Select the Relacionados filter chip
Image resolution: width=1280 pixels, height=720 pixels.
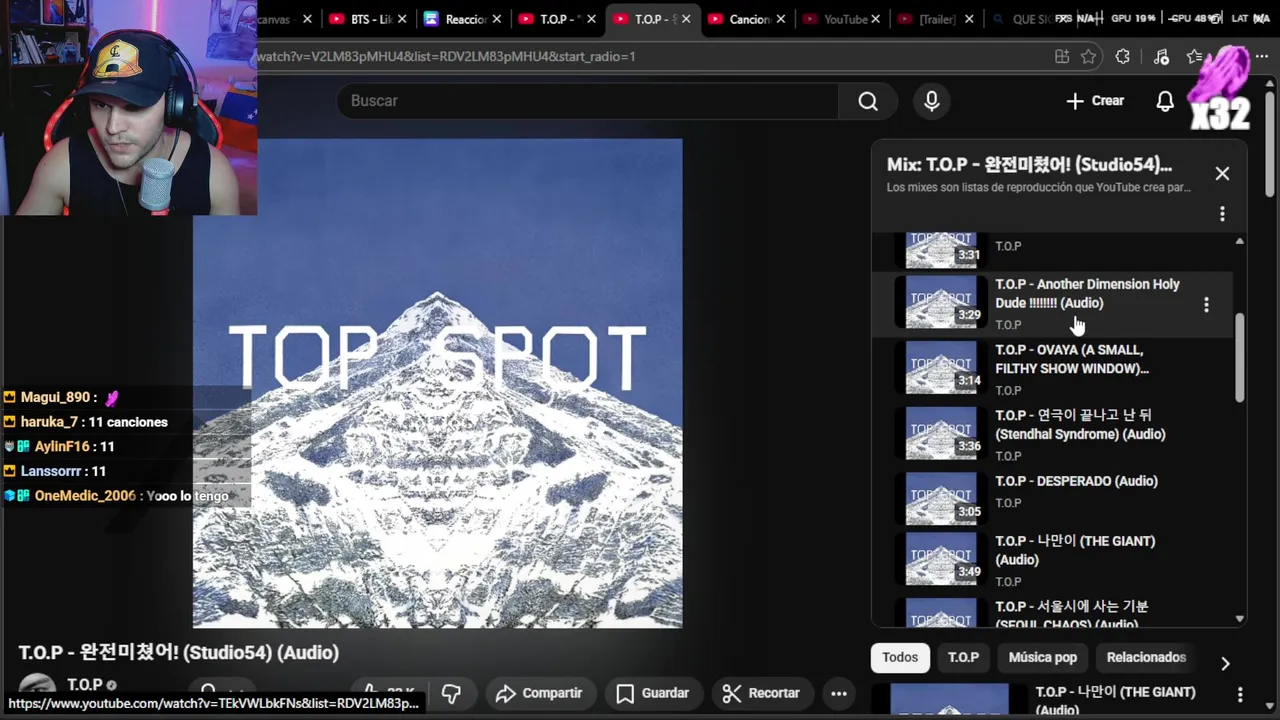pos(1146,657)
